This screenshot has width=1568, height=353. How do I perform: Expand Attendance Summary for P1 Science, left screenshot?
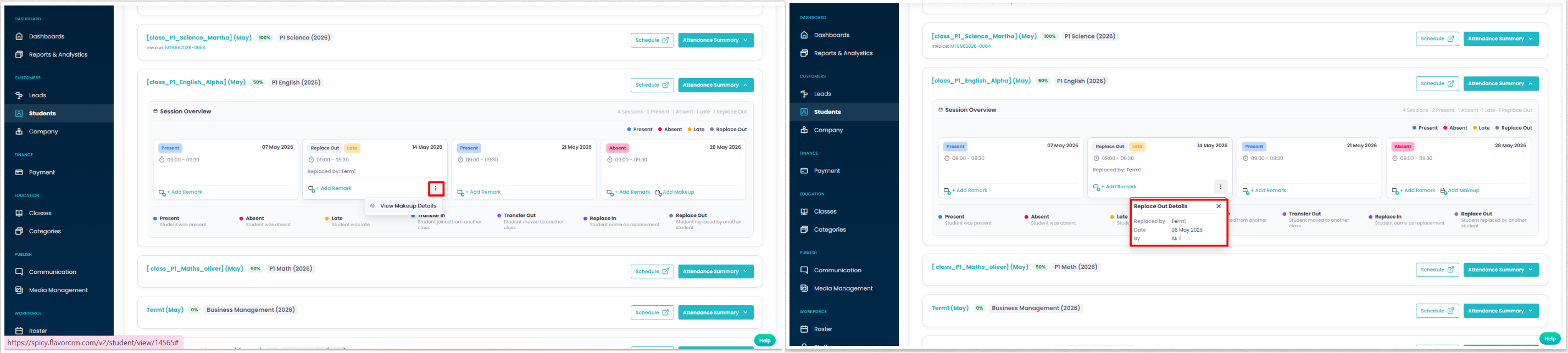(716, 40)
